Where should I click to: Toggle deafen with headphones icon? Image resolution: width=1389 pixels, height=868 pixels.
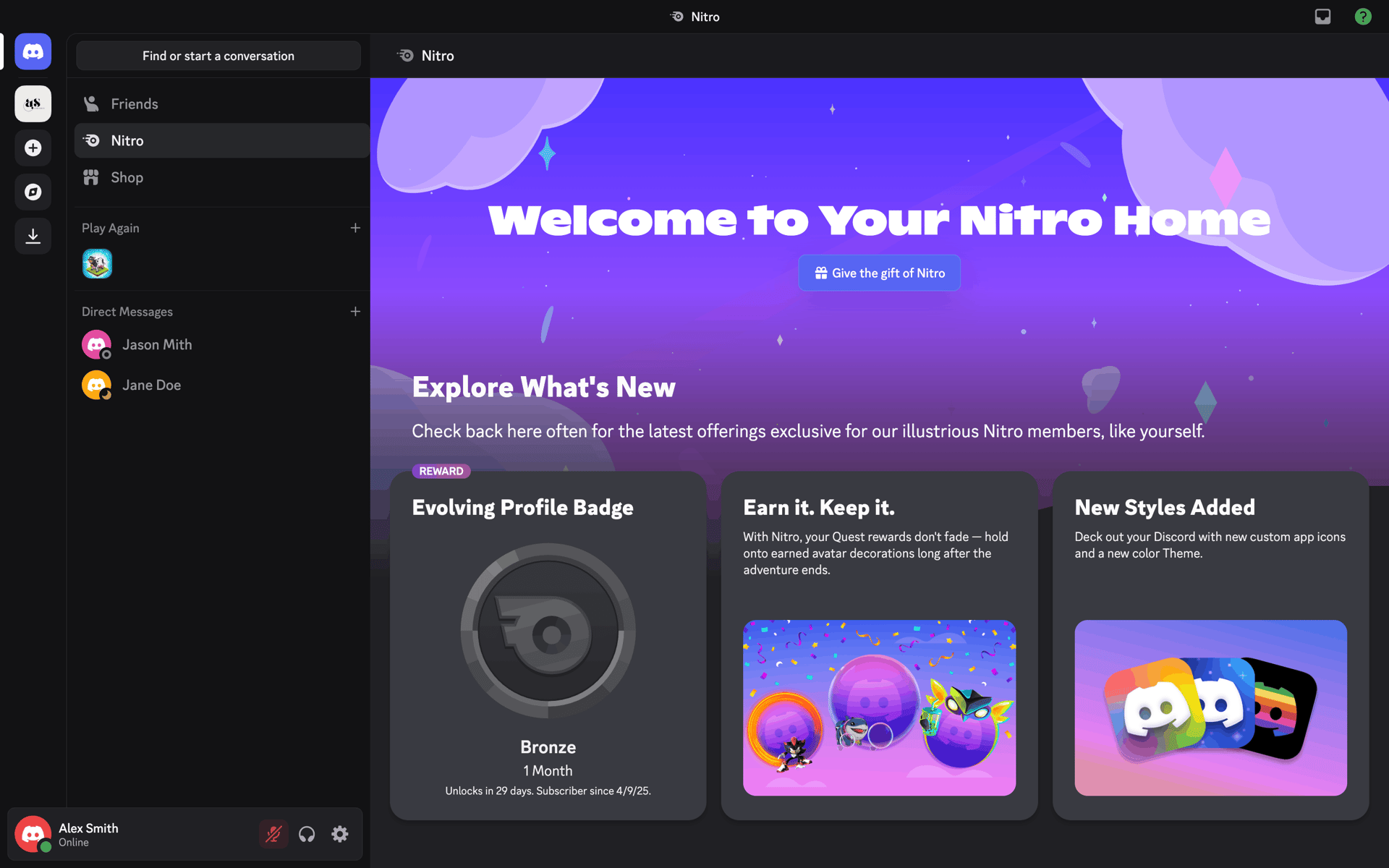click(307, 834)
